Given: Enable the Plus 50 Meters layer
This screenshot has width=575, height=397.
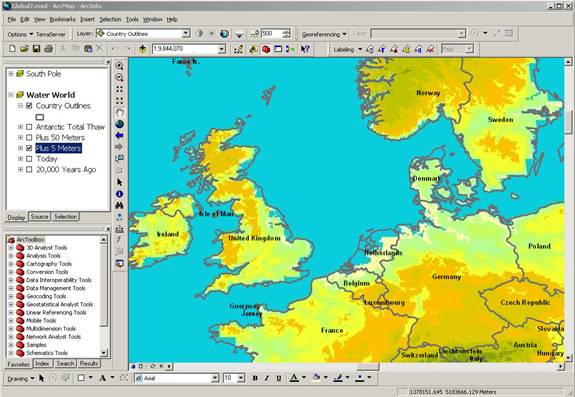Looking at the screenshot, I should 29,137.
